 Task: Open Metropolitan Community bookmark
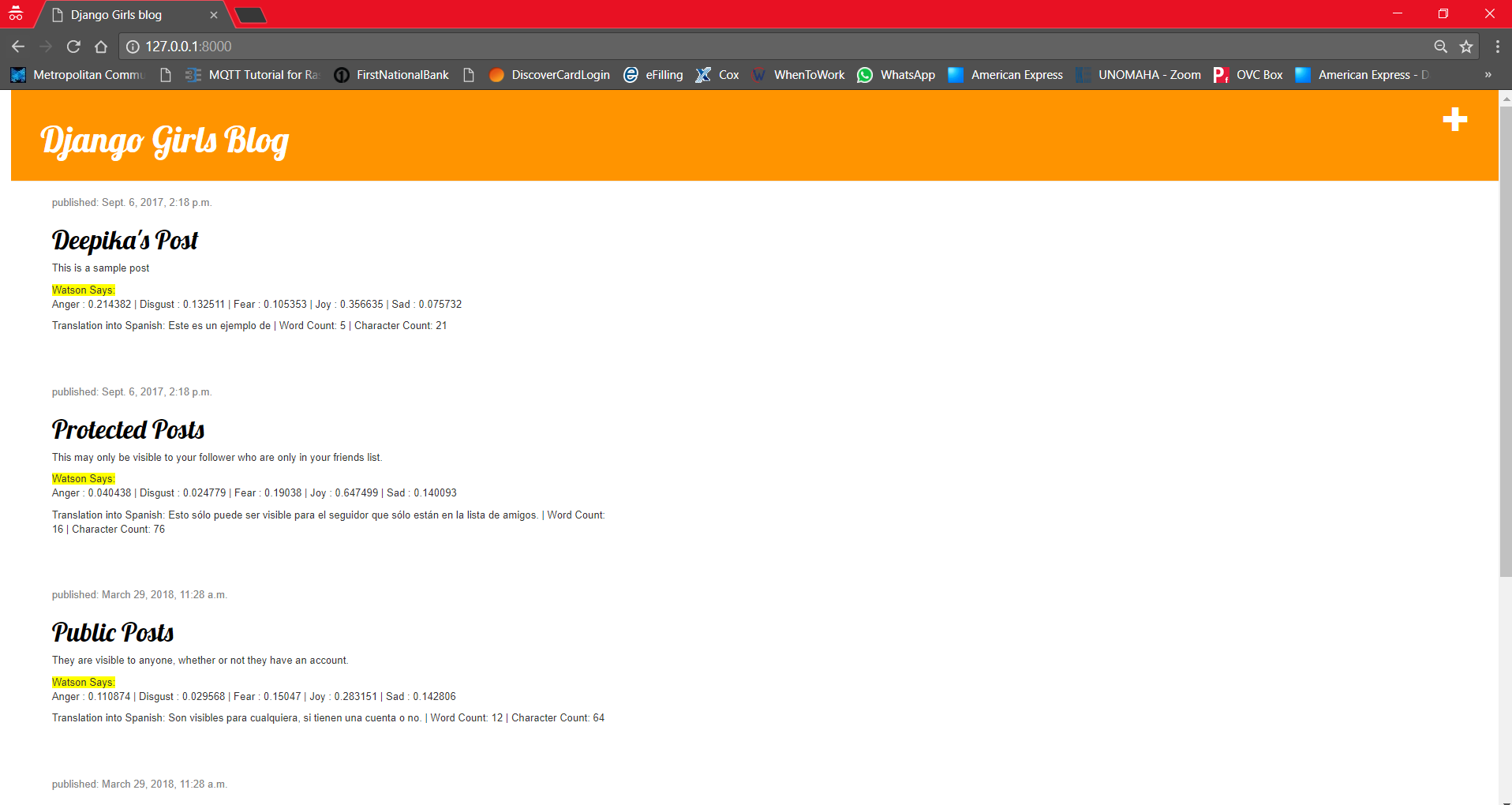tap(77, 75)
